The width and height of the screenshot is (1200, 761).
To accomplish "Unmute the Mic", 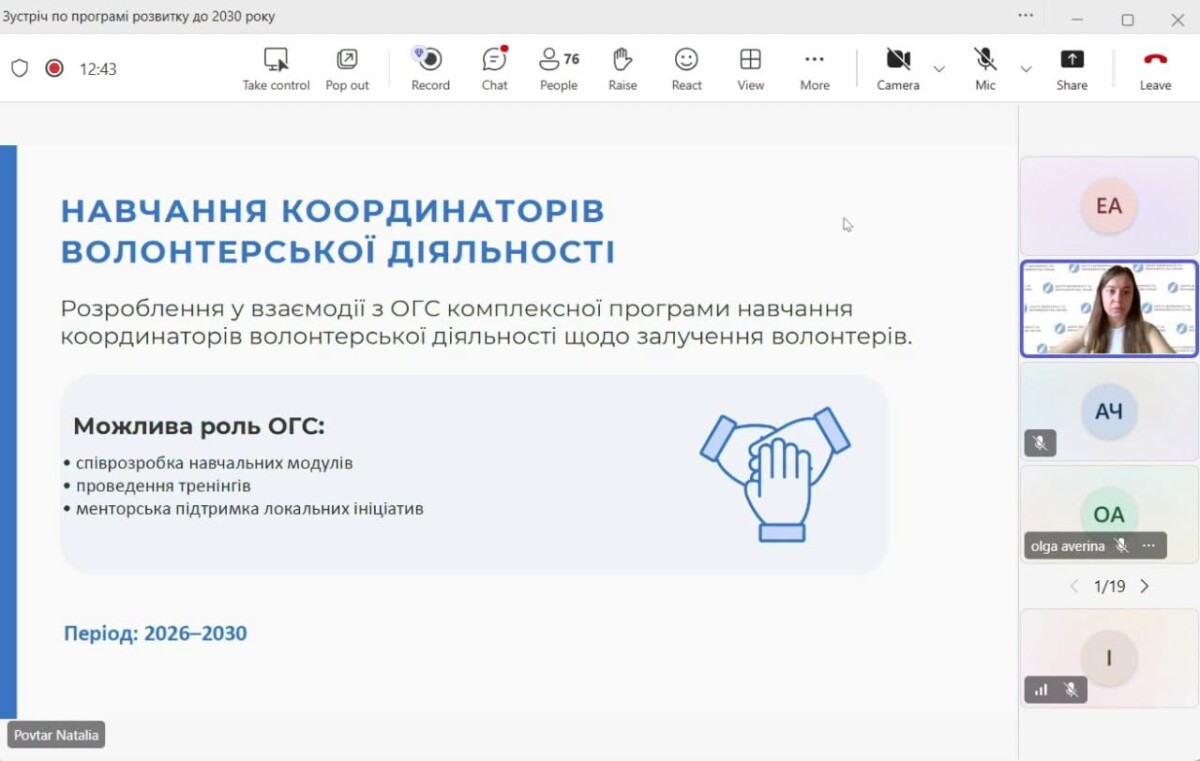I will (x=986, y=69).
